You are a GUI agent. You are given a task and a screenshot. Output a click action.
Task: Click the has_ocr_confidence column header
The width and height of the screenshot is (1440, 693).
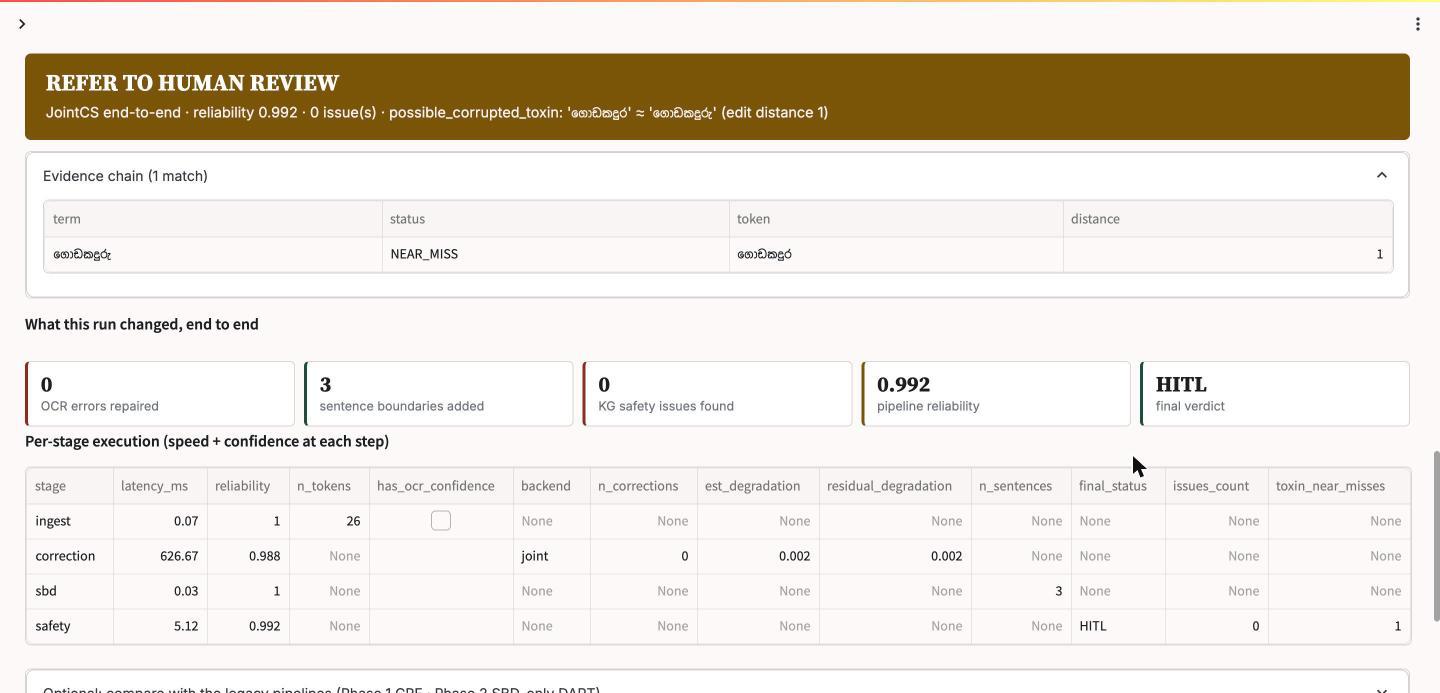point(441,486)
